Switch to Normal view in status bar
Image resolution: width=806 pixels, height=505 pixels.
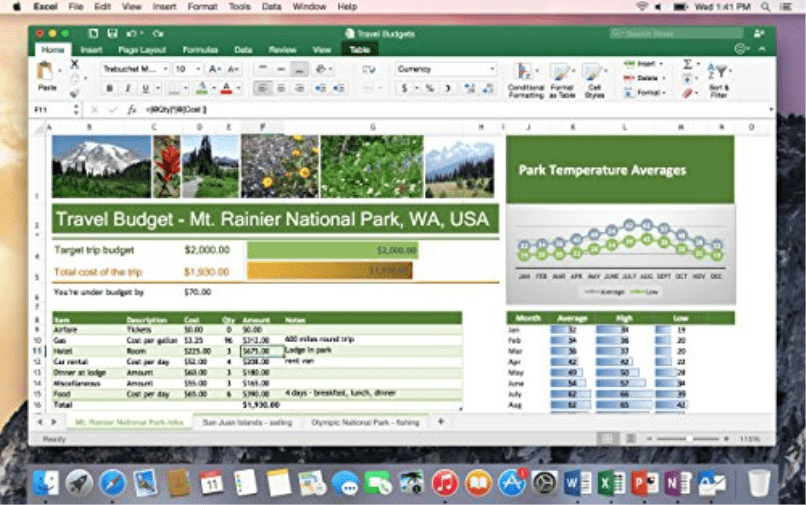pos(608,439)
